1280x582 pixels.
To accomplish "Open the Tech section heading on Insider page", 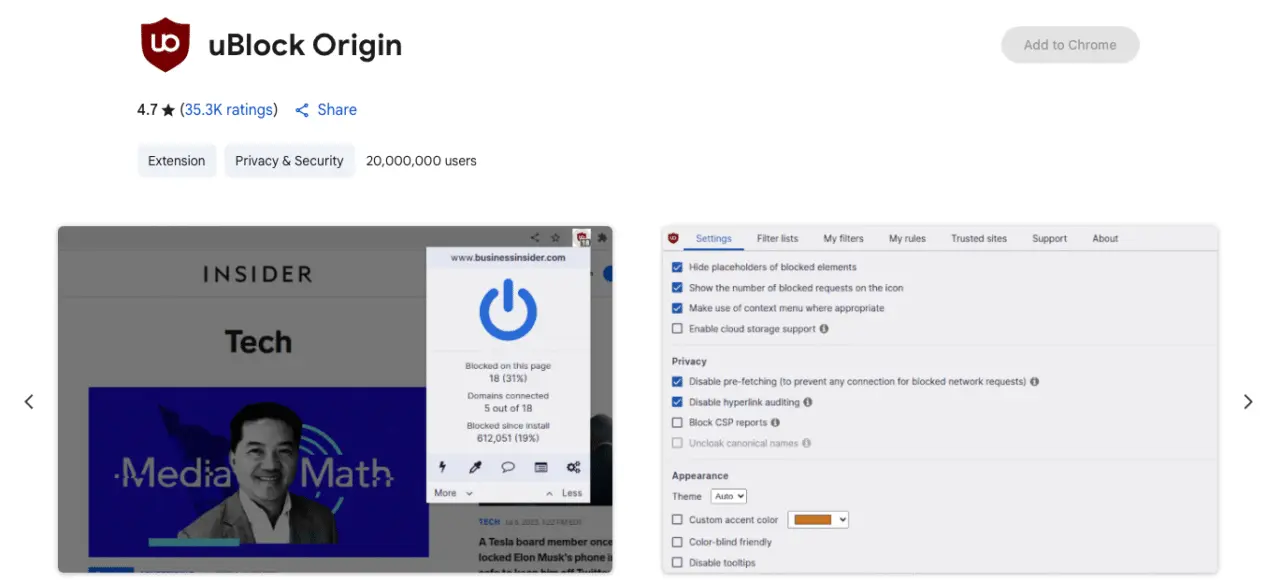I will pos(258,342).
